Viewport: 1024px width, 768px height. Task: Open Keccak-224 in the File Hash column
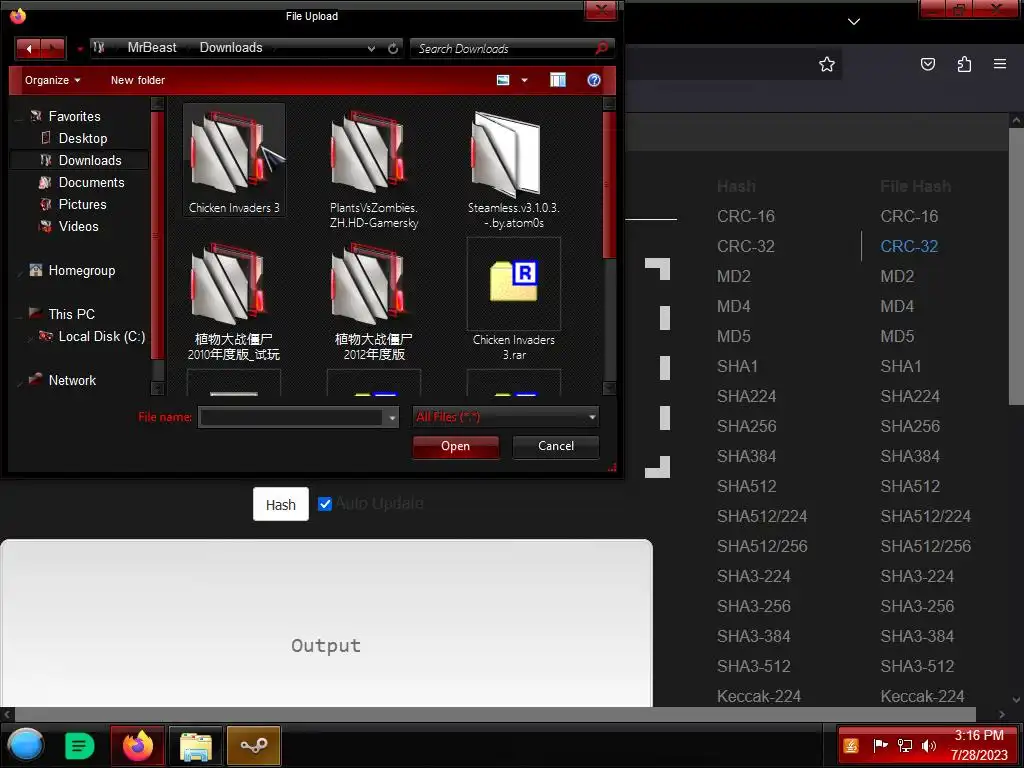click(922, 696)
